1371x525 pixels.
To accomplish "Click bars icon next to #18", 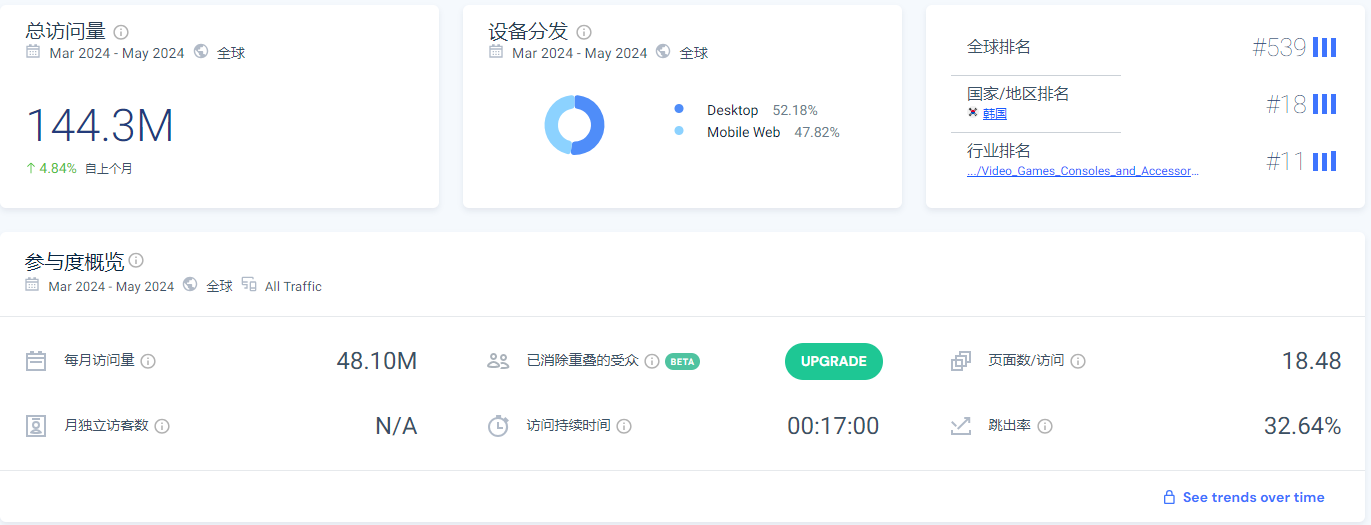I will [x=1325, y=104].
